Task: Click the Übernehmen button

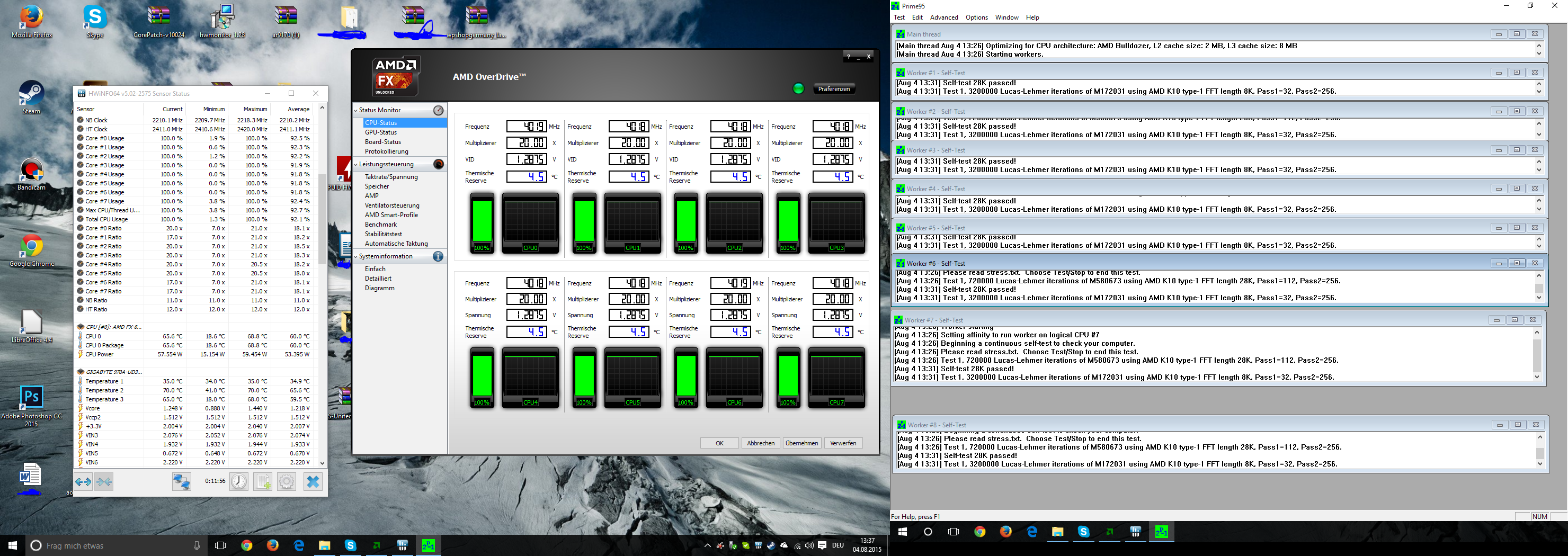Action: pyautogui.click(x=801, y=443)
